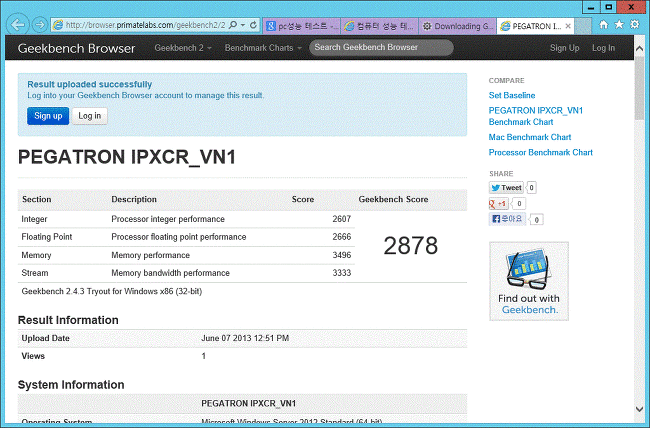
Task: Close the PEGATRON tab
Action: (568, 26)
